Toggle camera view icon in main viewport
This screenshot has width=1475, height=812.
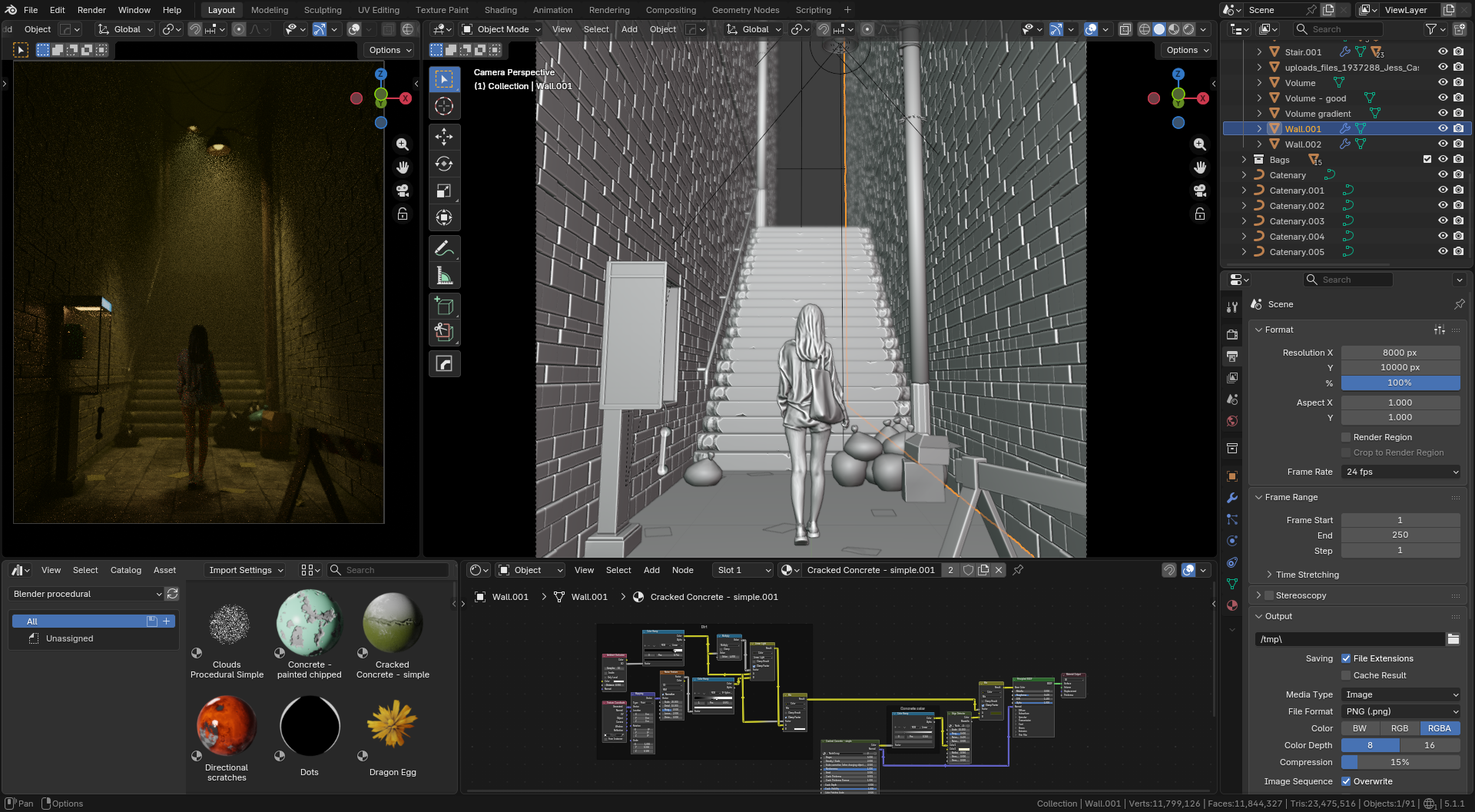pos(1199,191)
